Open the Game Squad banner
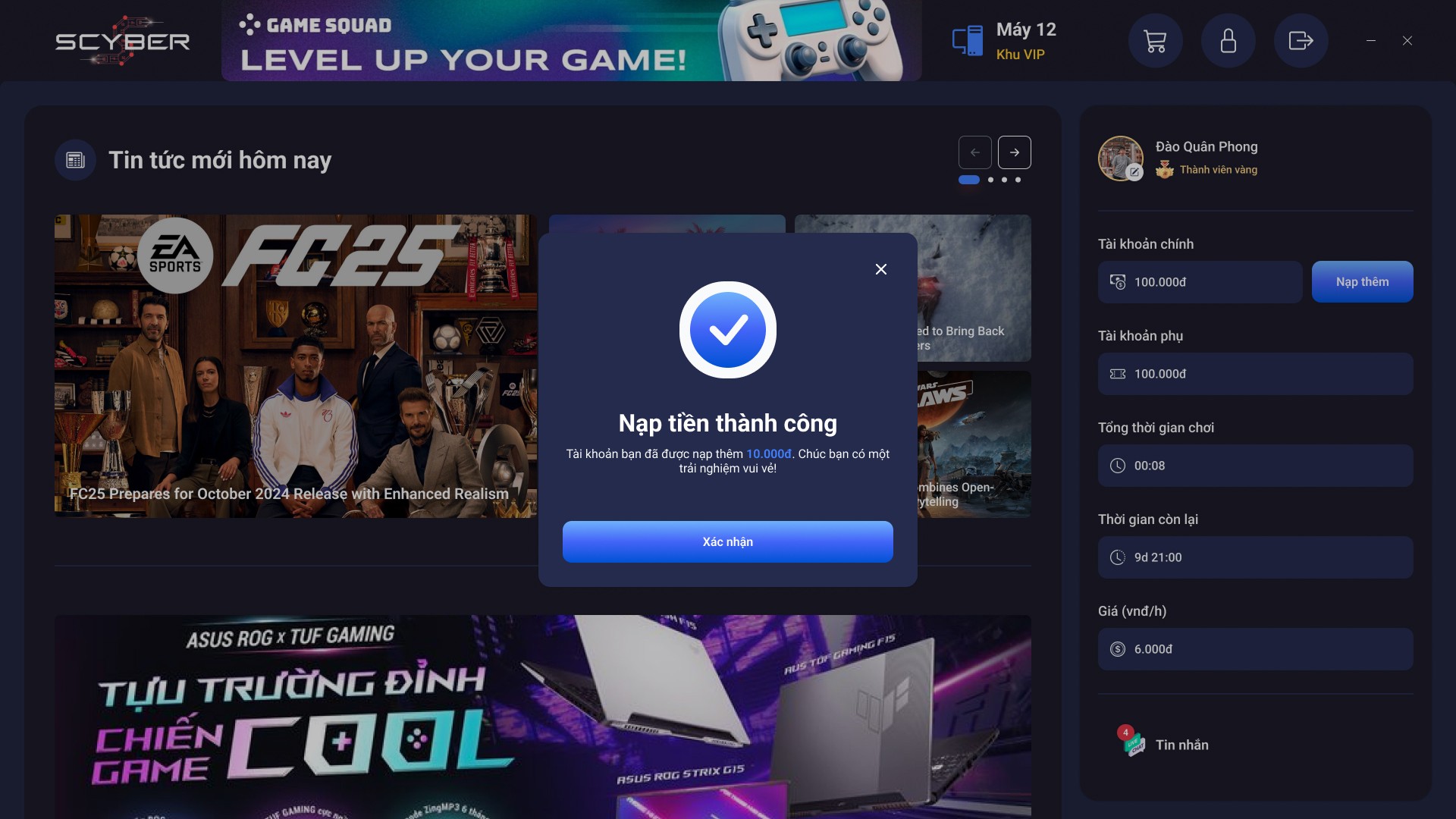 click(571, 41)
